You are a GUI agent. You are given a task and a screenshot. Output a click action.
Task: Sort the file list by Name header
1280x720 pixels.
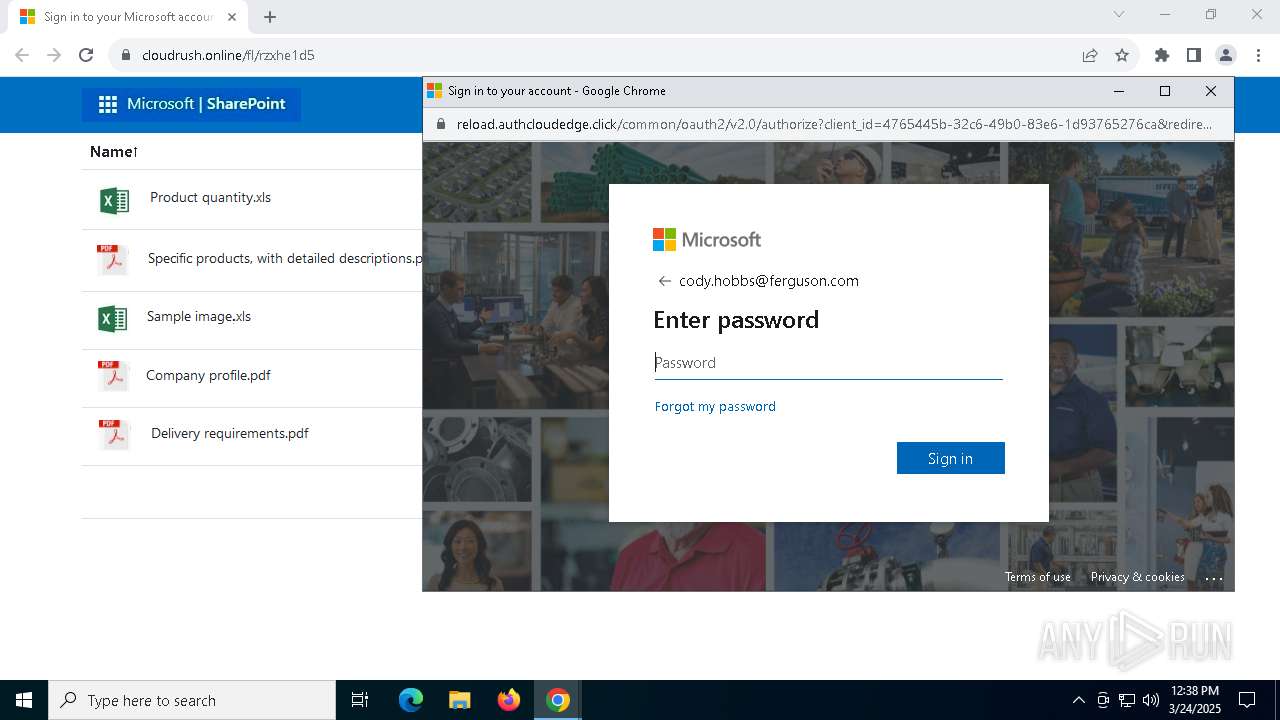coord(113,152)
